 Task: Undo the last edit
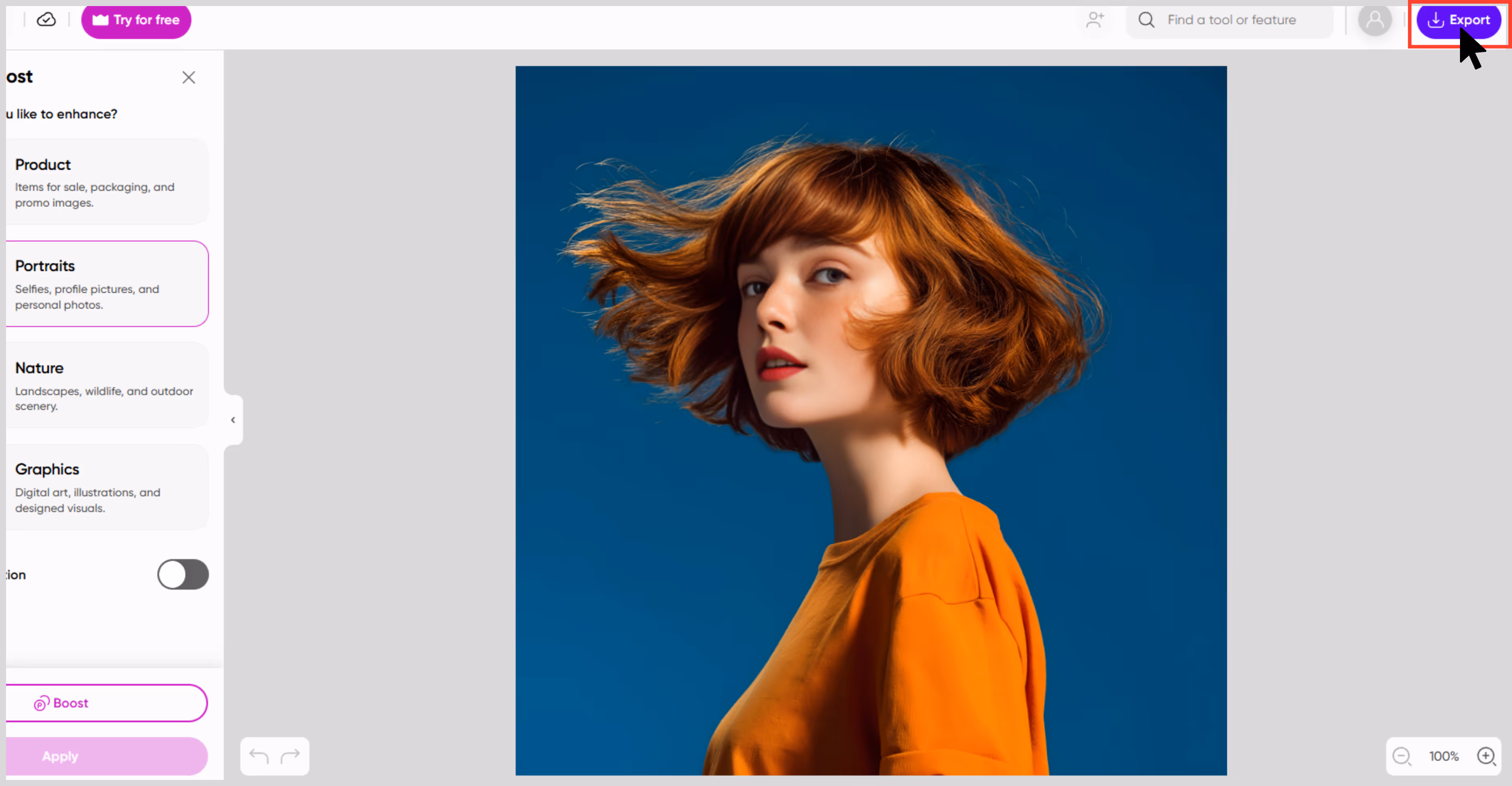259,756
